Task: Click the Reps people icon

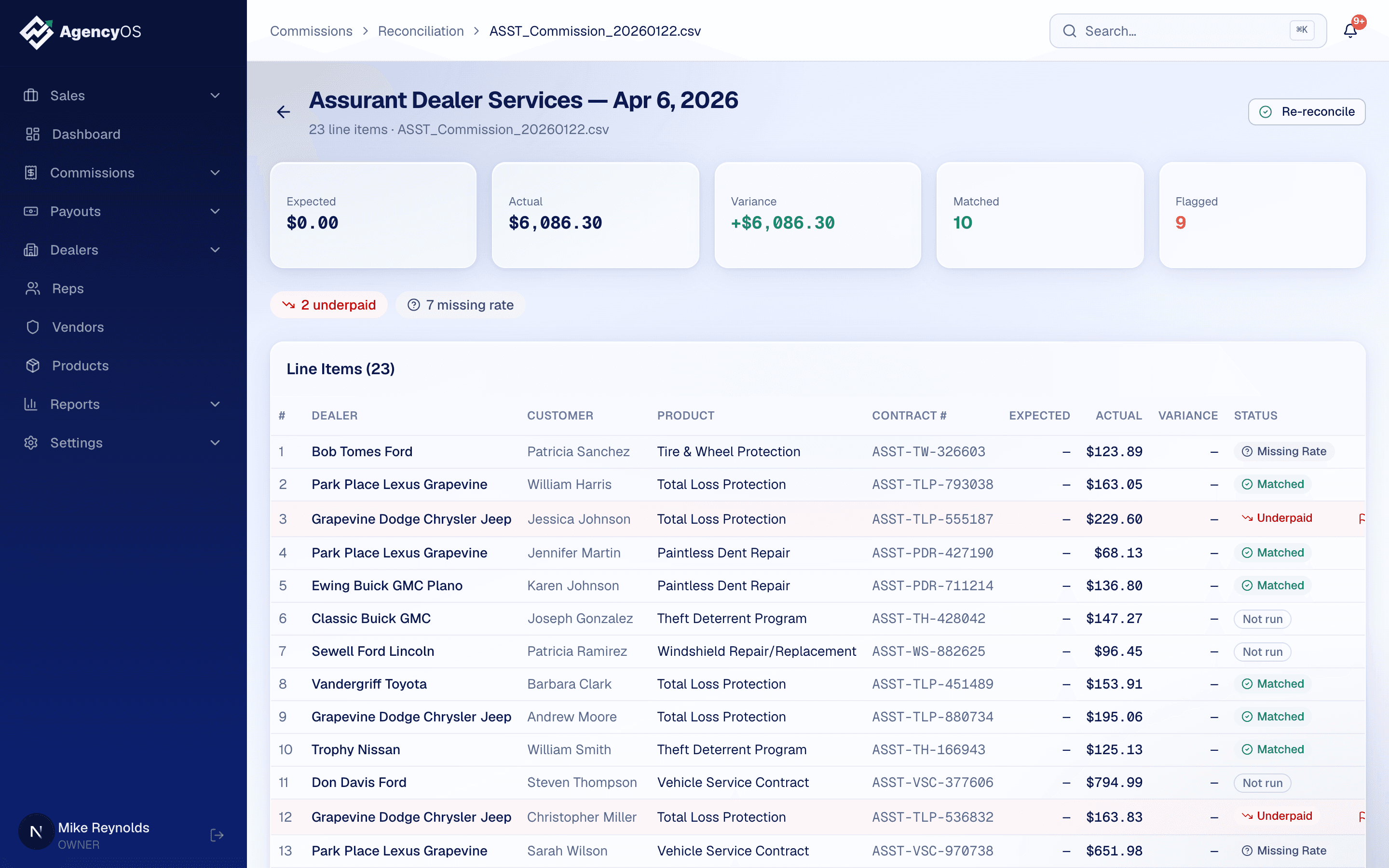Action: point(33,288)
